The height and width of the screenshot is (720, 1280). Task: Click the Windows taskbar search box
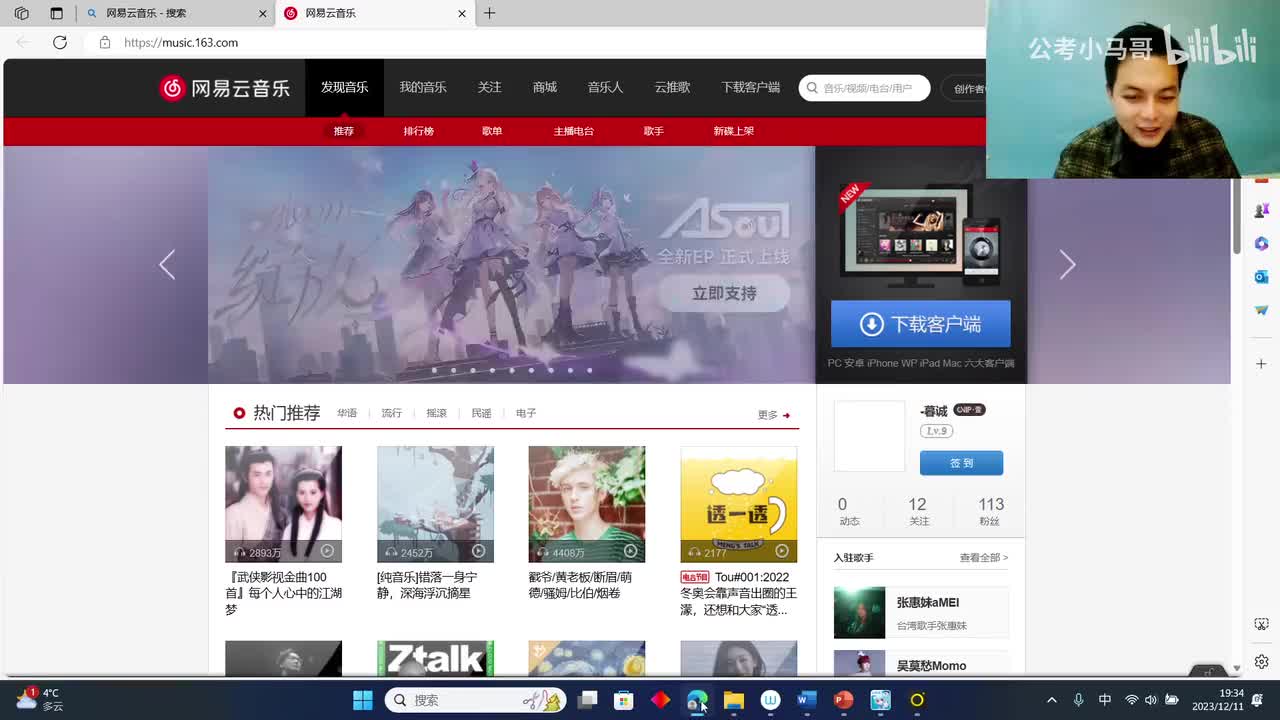475,700
